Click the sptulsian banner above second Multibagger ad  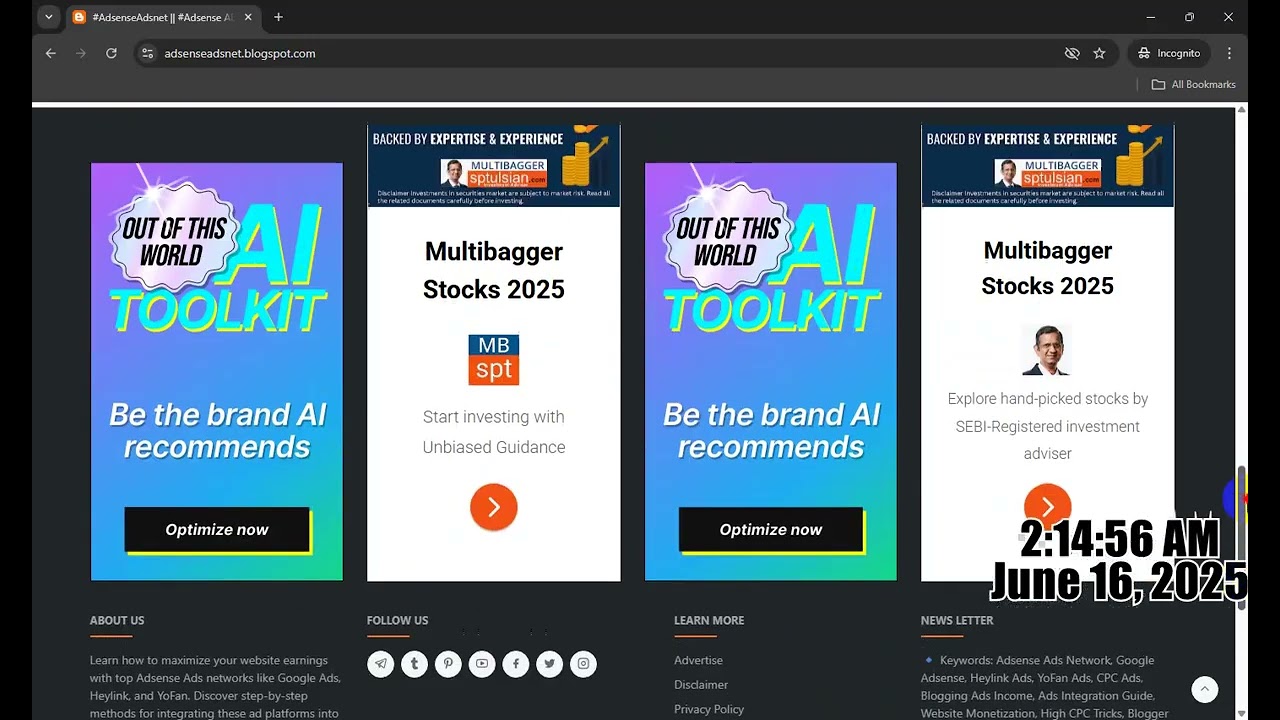pyautogui.click(x=1047, y=166)
